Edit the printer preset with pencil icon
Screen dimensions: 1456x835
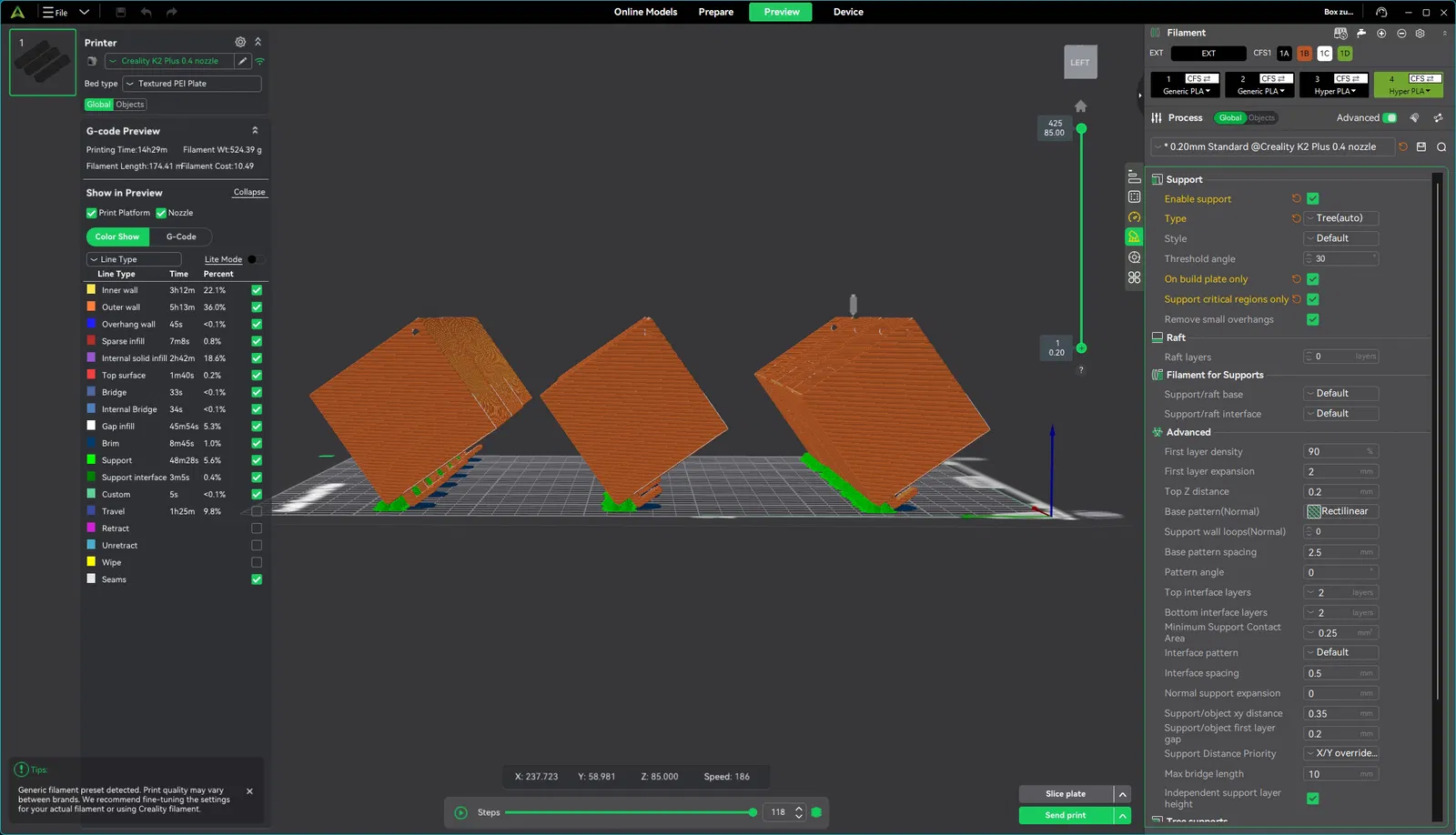(x=242, y=61)
